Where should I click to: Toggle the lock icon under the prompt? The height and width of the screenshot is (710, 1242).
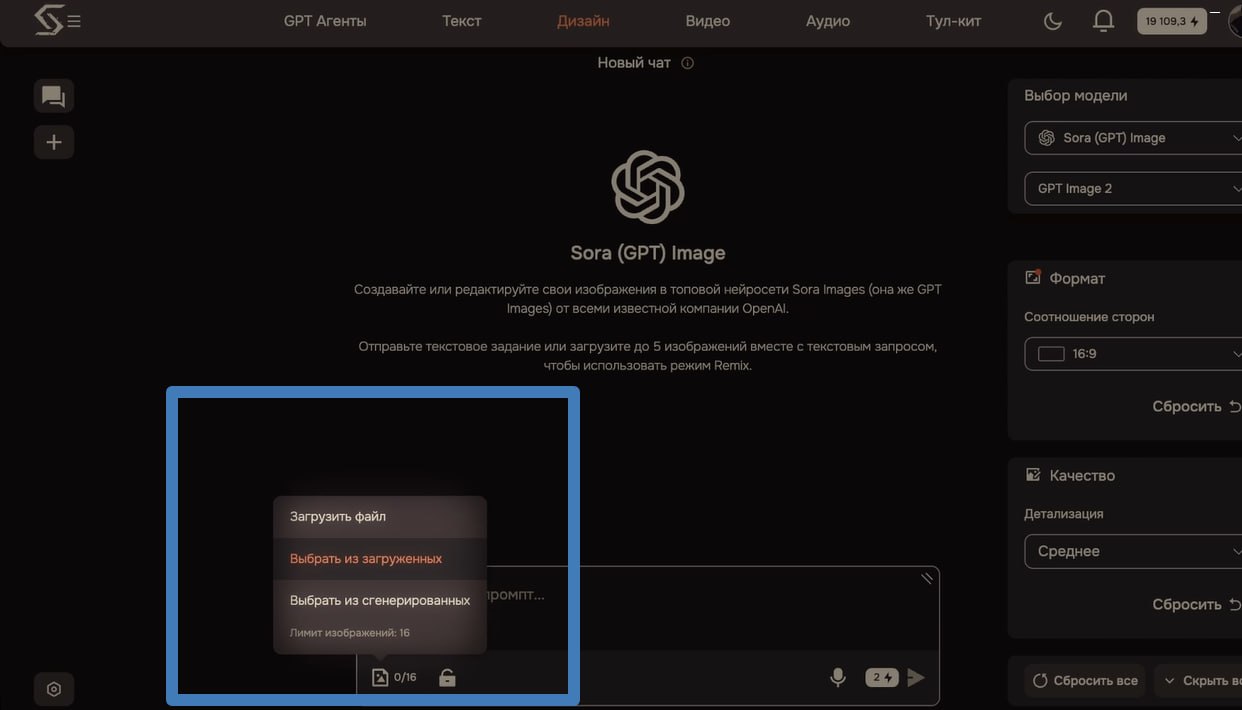tap(447, 677)
